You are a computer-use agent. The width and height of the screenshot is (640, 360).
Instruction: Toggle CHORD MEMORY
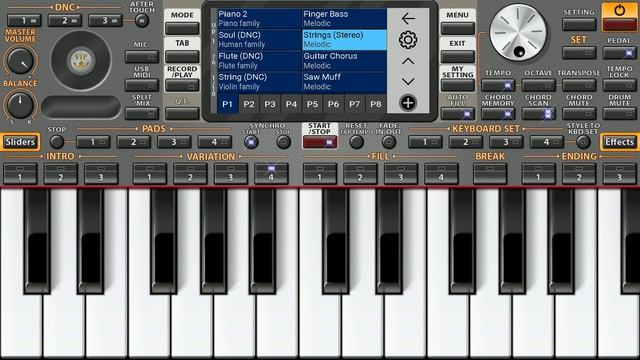point(498,113)
